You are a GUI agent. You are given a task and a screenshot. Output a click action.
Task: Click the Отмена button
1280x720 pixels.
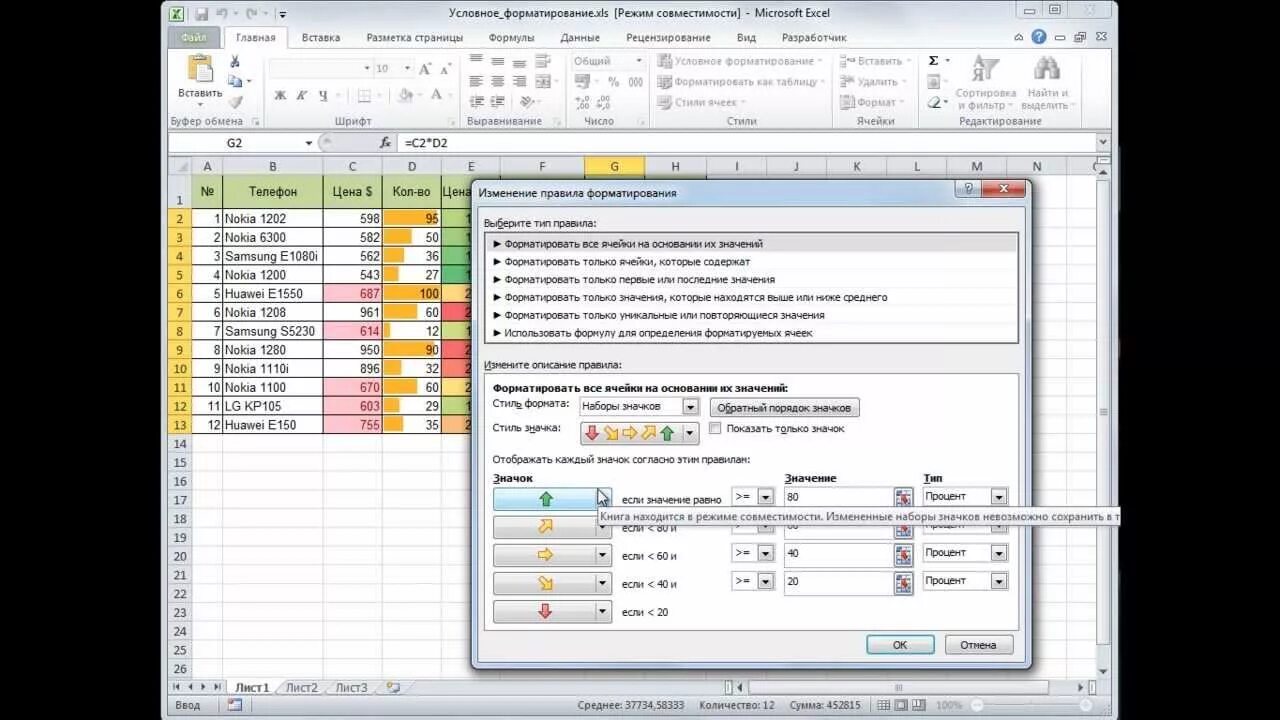[979, 645]
